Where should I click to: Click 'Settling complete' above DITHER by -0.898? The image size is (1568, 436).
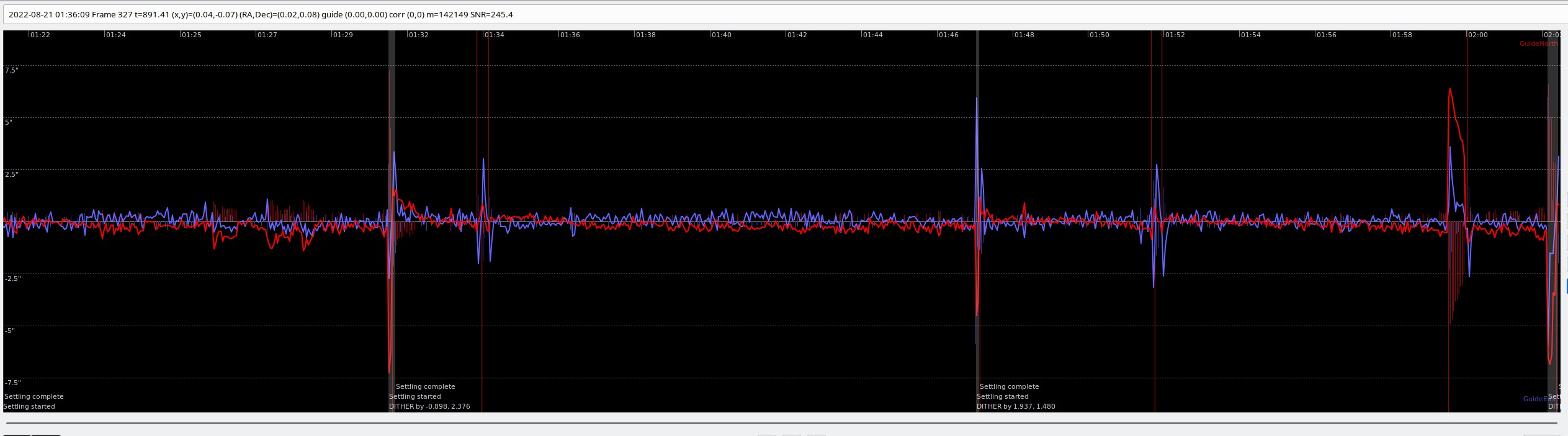pos(426,386)
